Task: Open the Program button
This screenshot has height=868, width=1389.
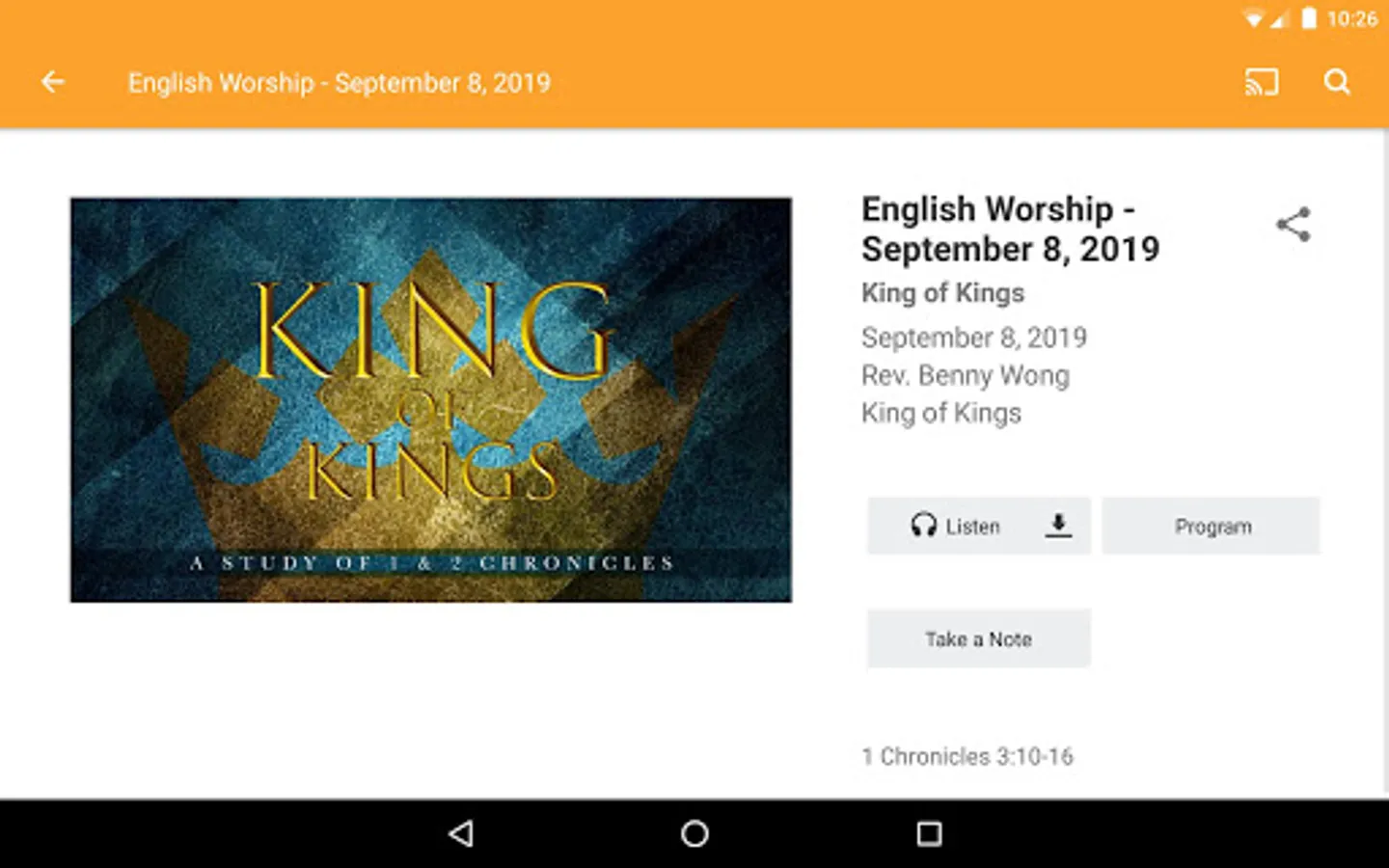Action: 1211,526
